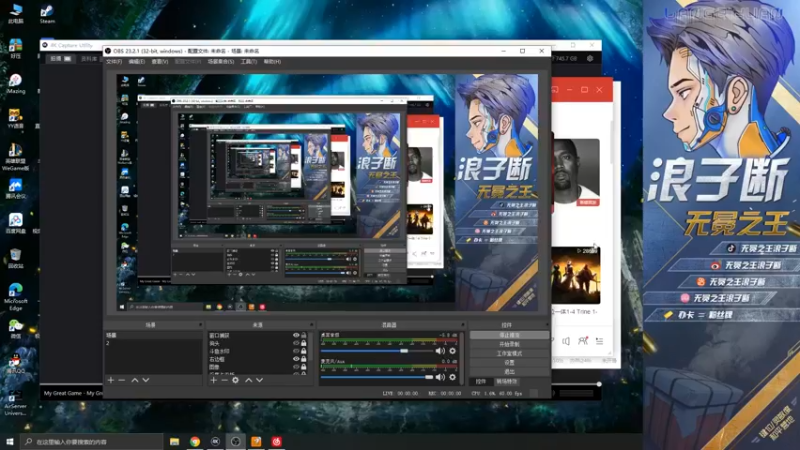This screenshot has width=800, height=450.
Task: Open the Microsoft Edge desktop shortcut
Action: 15,296
